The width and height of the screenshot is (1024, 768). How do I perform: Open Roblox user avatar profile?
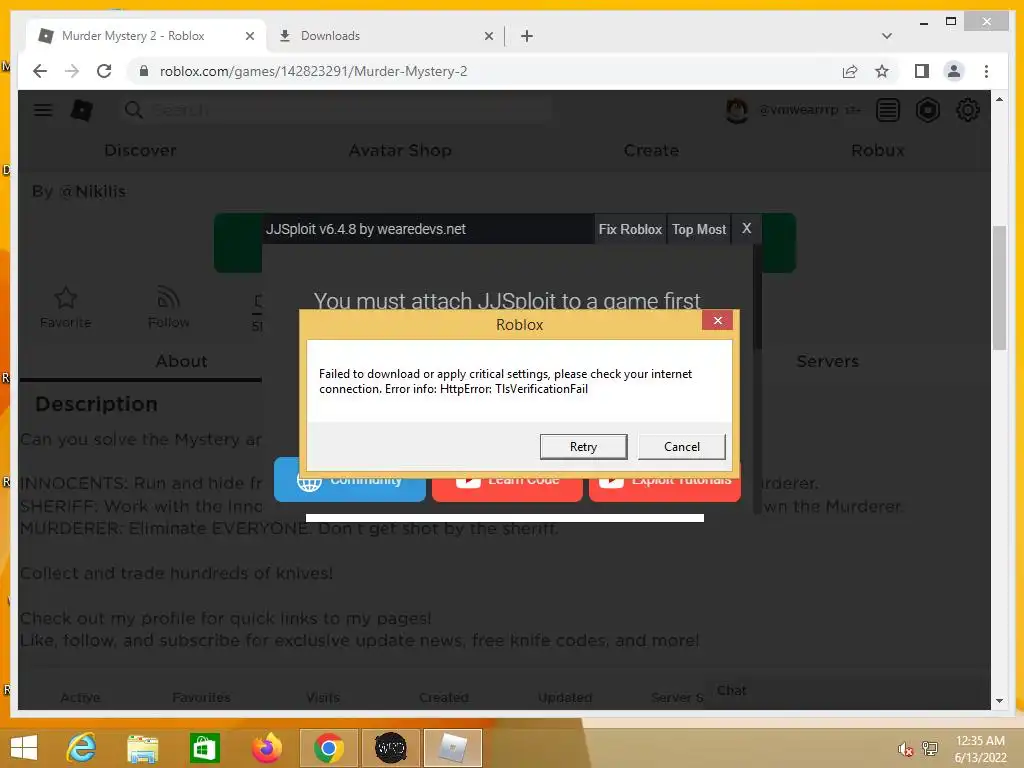737,110
